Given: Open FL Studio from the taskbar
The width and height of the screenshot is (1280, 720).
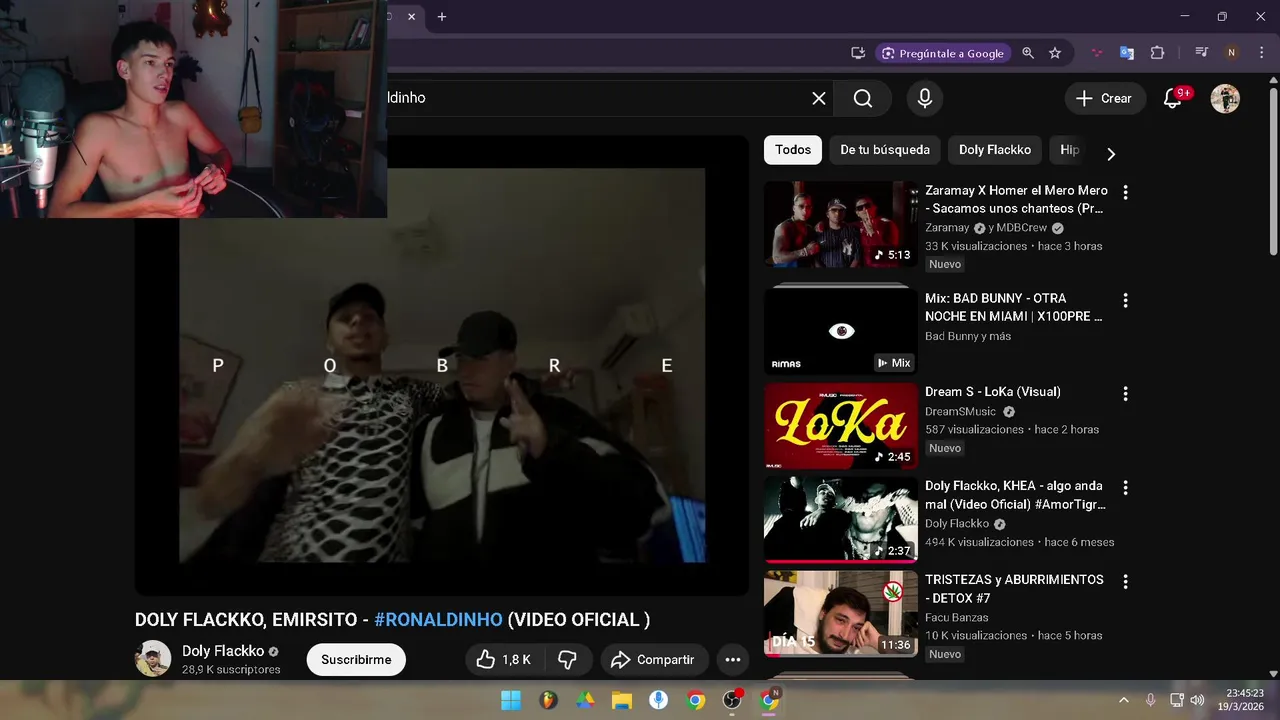Looking at the screenshot, I should 548,700.
